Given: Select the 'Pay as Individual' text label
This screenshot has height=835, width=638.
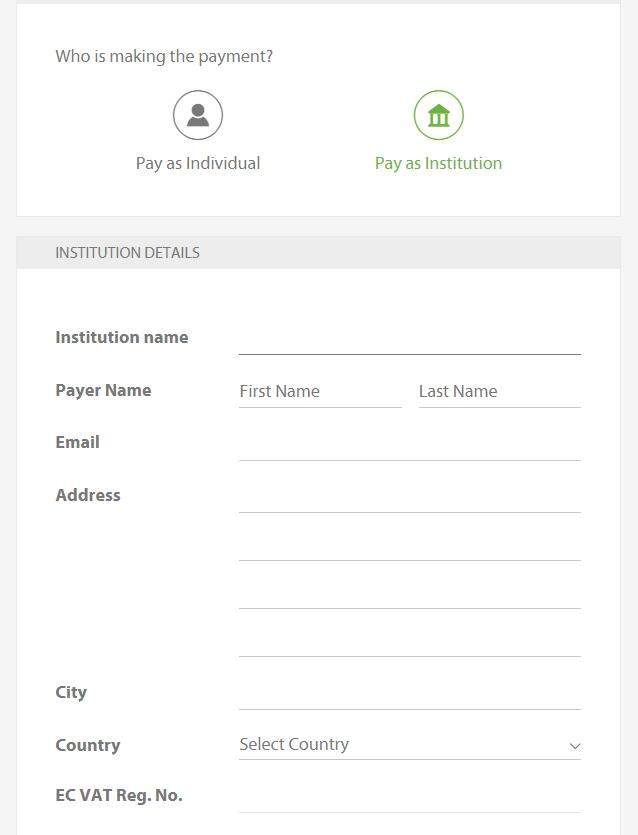Looking at the screenshot, I should click(x=198, y=163).
